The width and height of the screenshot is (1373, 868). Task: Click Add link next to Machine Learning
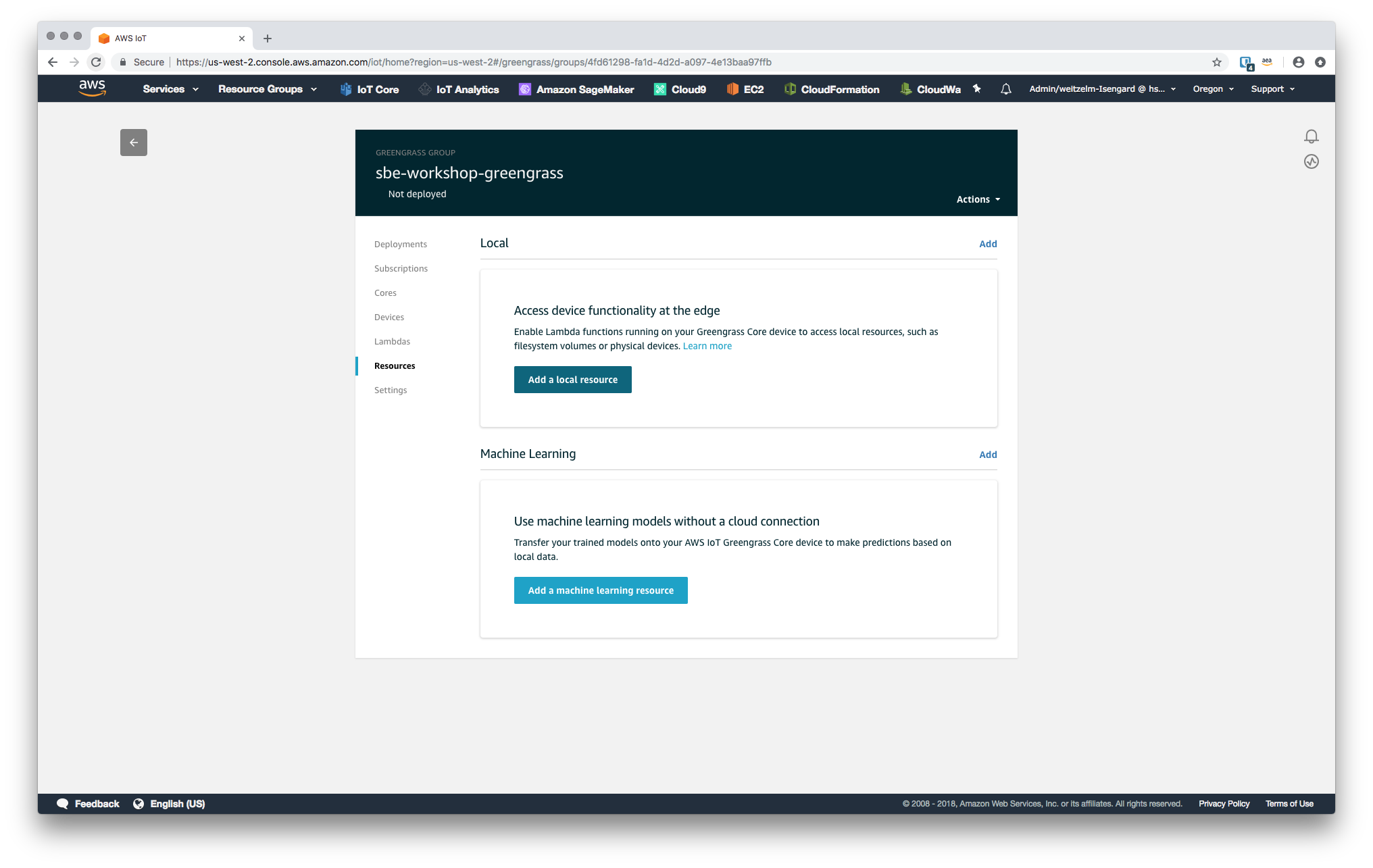tap(988, 455)
